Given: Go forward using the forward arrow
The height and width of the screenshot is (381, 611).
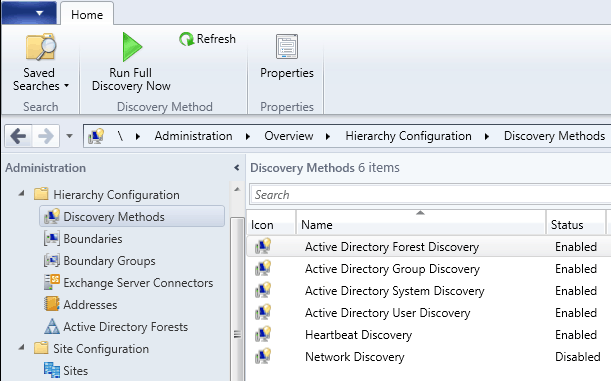Looking at the screenshot, I should click(x=46, y=136).
